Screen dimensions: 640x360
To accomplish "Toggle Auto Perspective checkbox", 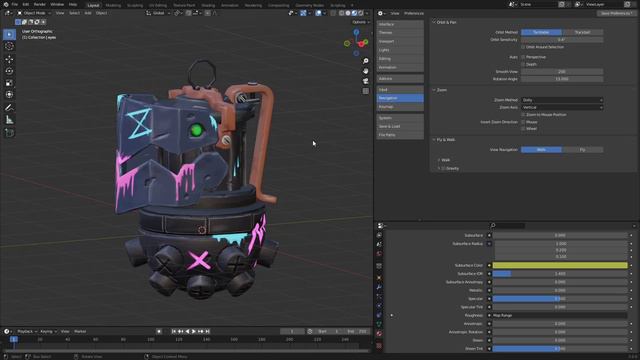I will [523, 57].
